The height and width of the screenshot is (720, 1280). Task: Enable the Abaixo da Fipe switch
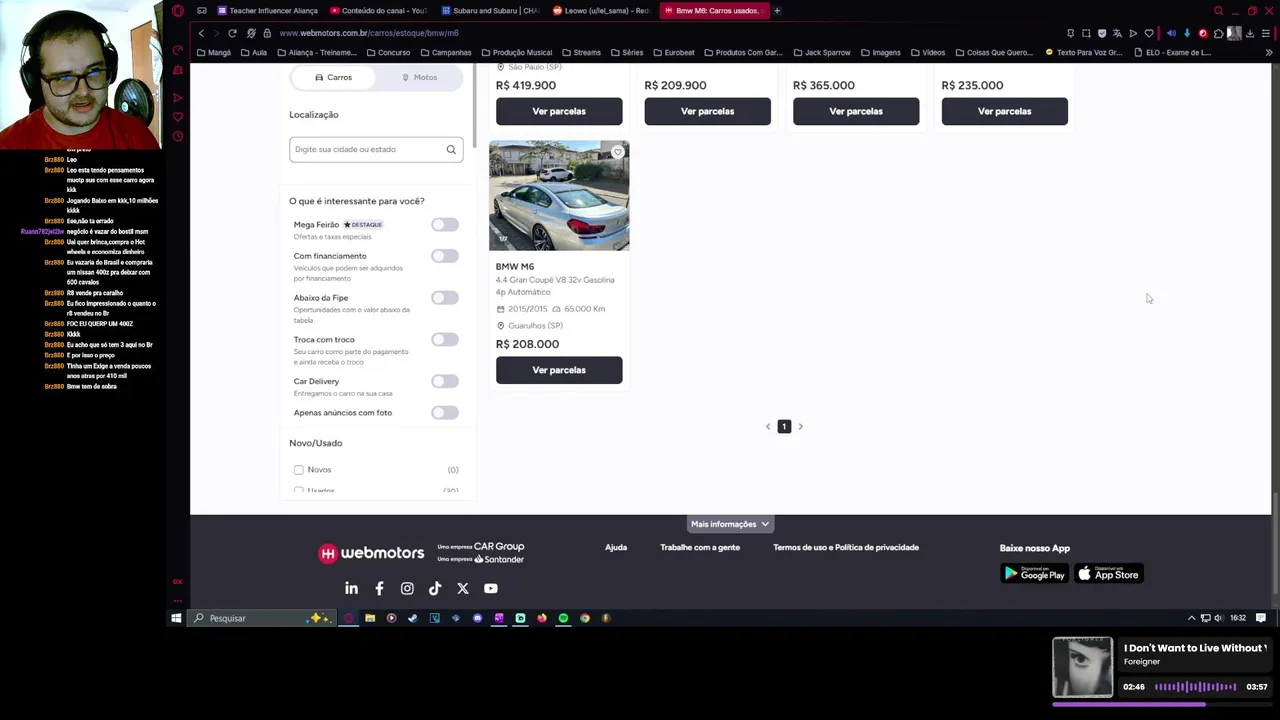click(445, 298)
